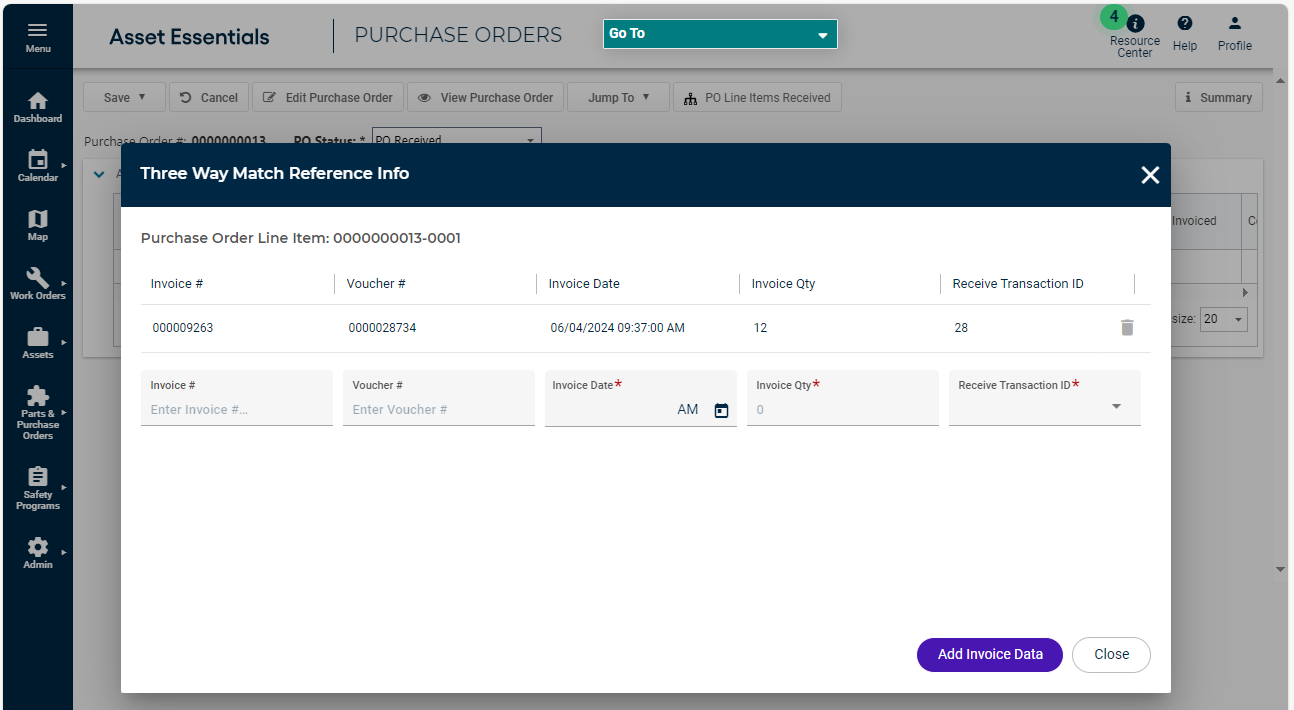Open Admin settings in sidebar
This screenshot has width=1294, height=710.
[x=37, y=553]
